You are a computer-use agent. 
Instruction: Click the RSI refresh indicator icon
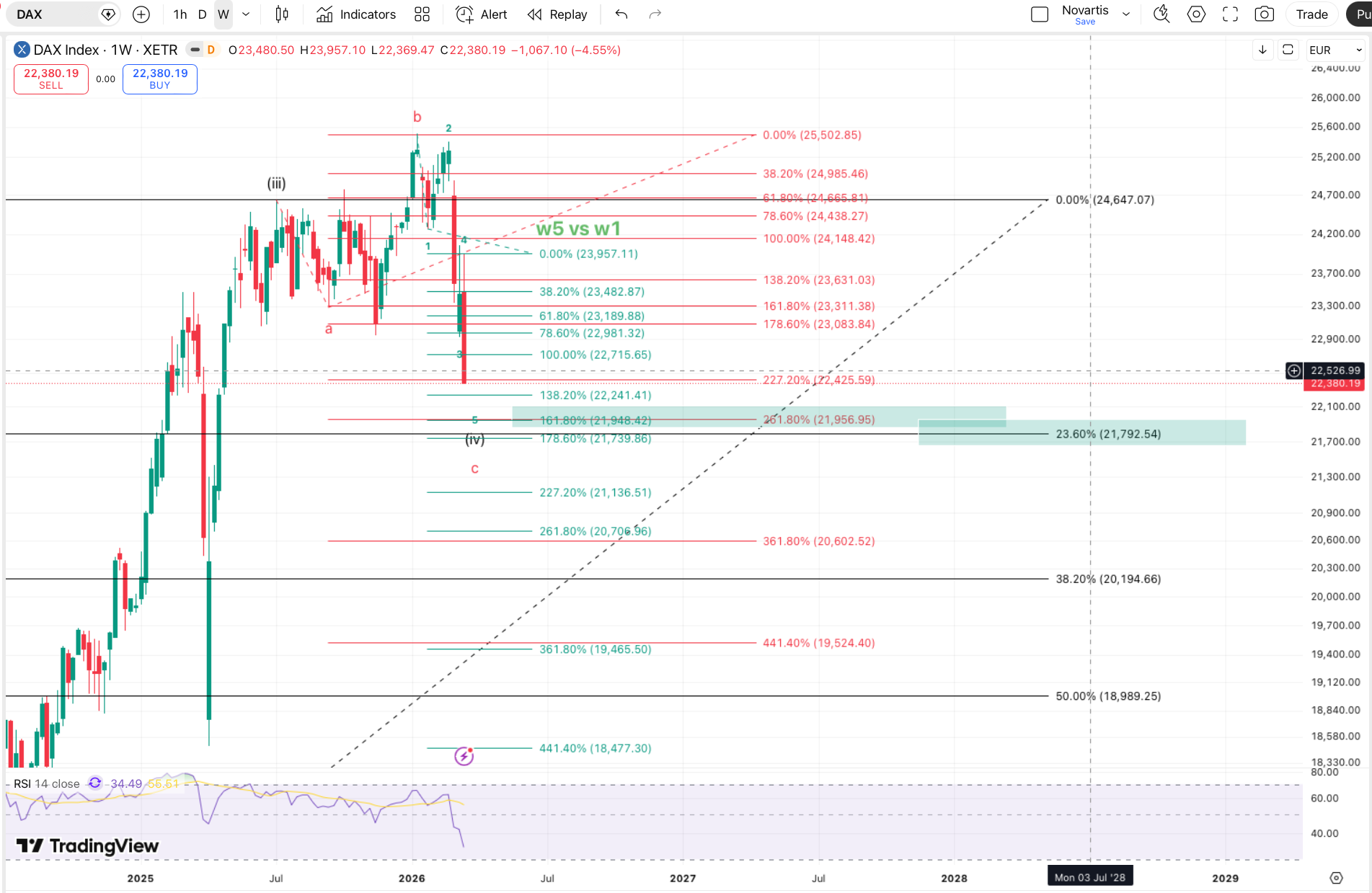pyautogui.click(x=95, y=783)
